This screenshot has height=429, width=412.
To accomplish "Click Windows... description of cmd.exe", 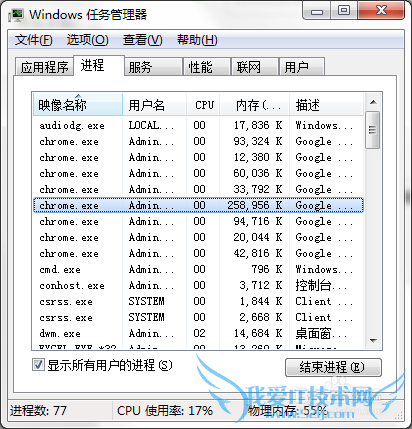I will (324, 269).
